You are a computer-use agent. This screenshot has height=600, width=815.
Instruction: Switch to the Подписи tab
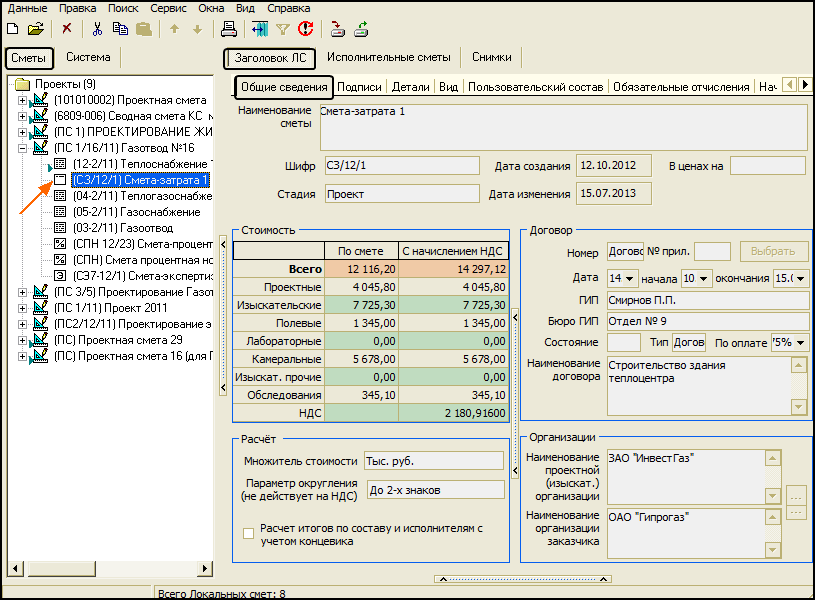(359, 87)
